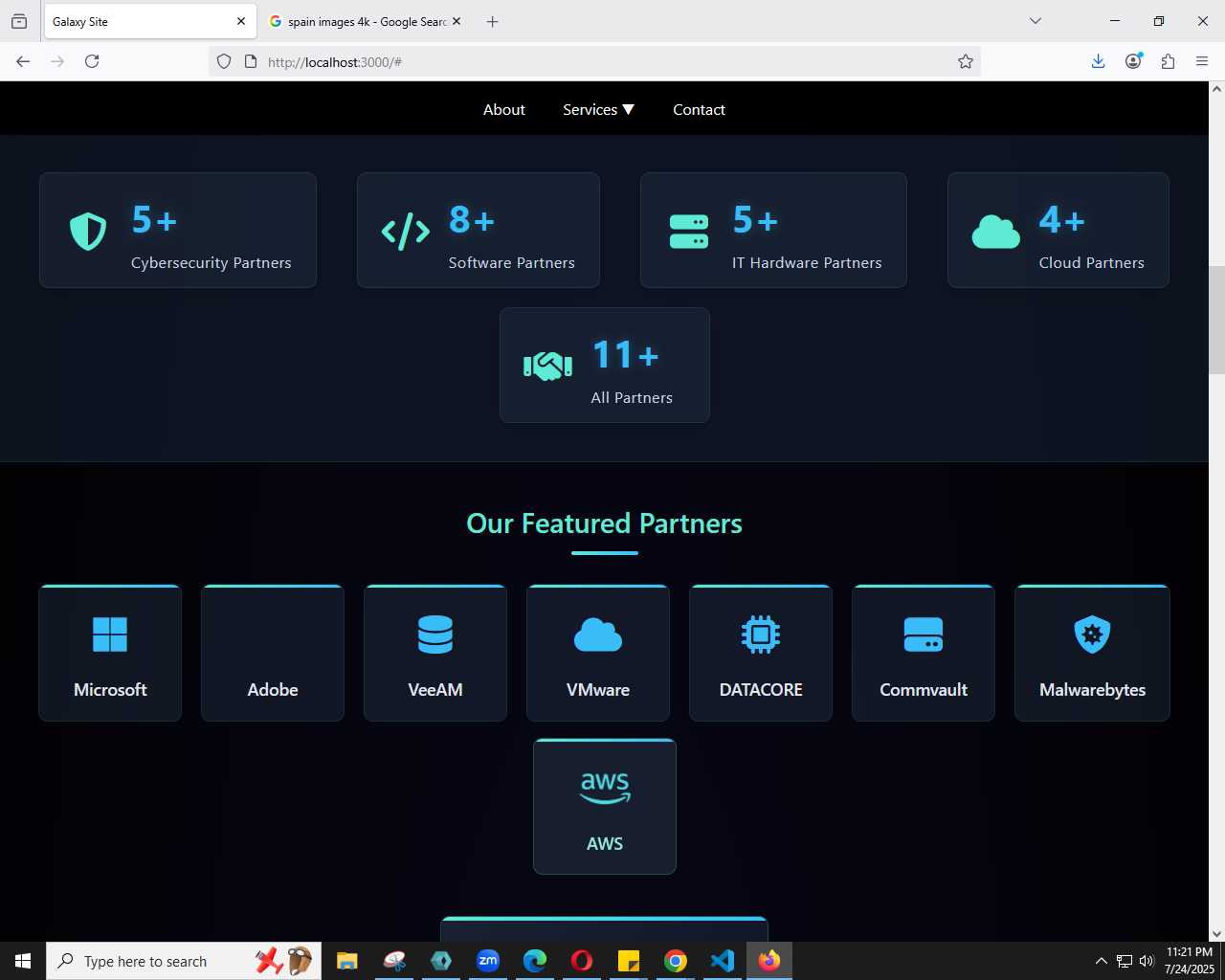Select the DATACORE partner label
The height and width of the screenshot is (980, 1225).
pyautogui.click(x=761, y=690)
